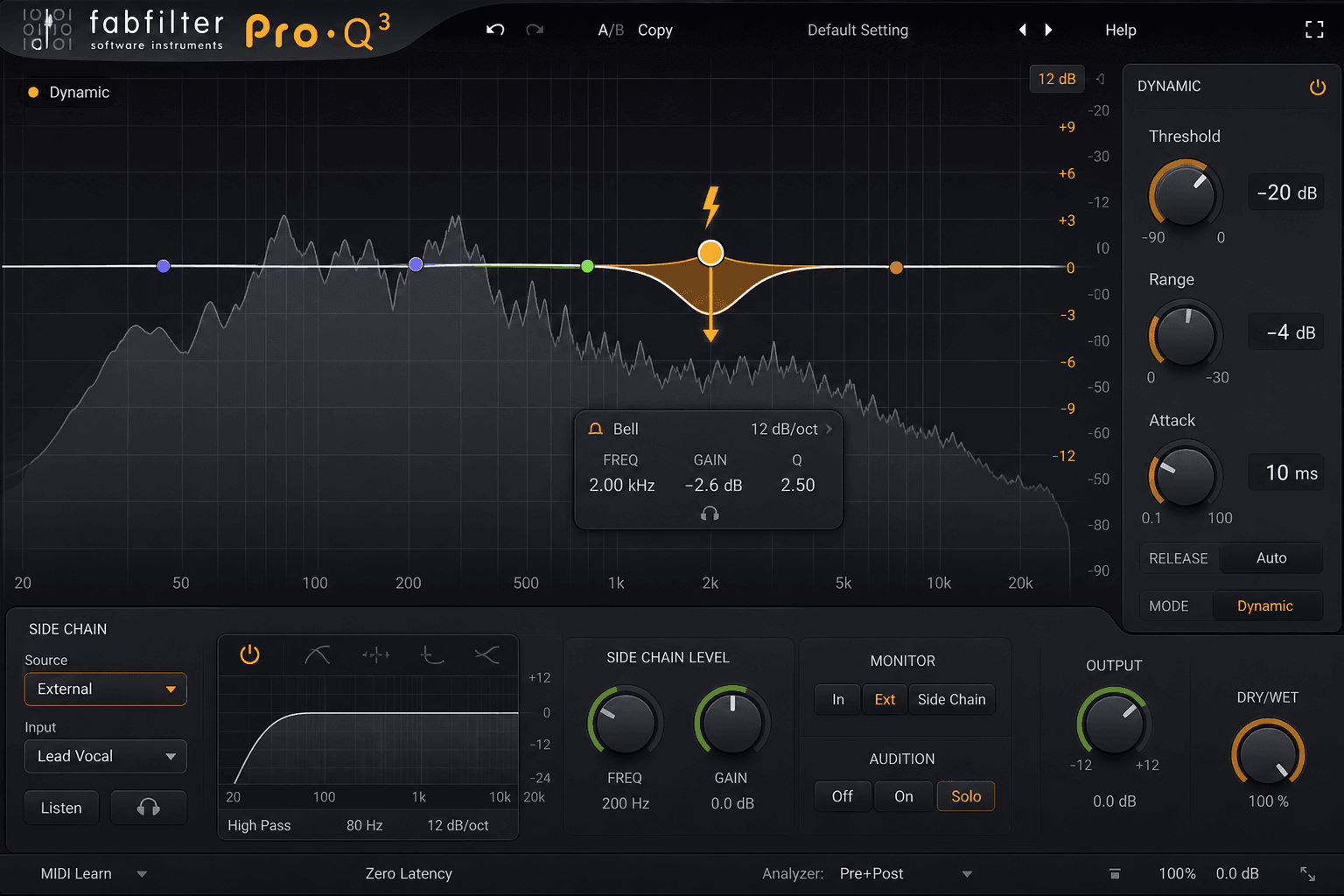Click the resize corner icon in status bar
This screenshot has height=896, width=1344.
pos(1308,873)
